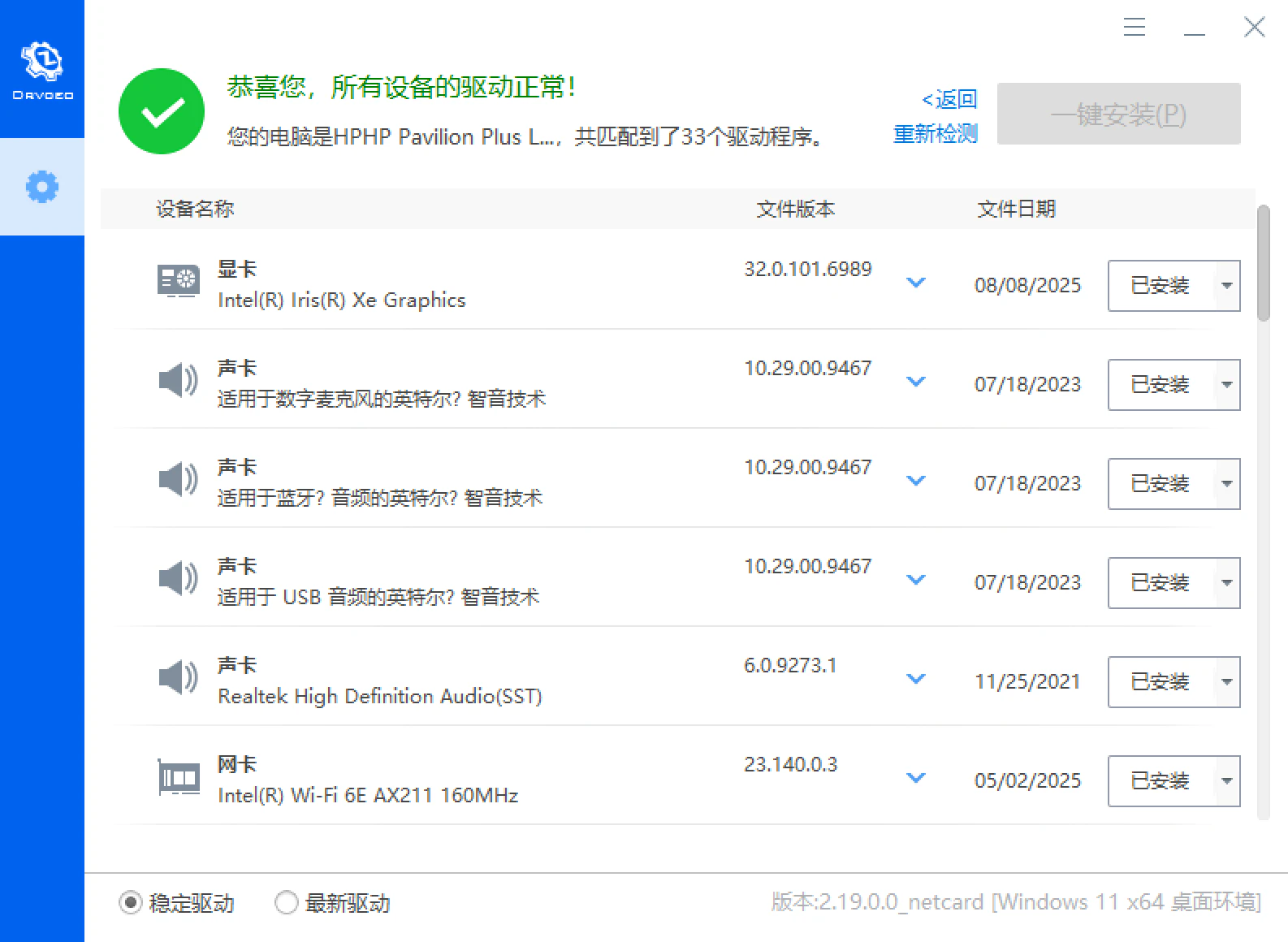
Task: Click the 适用于 USB 音频的英特尔 智音技术 text
Action: point(378,597)
